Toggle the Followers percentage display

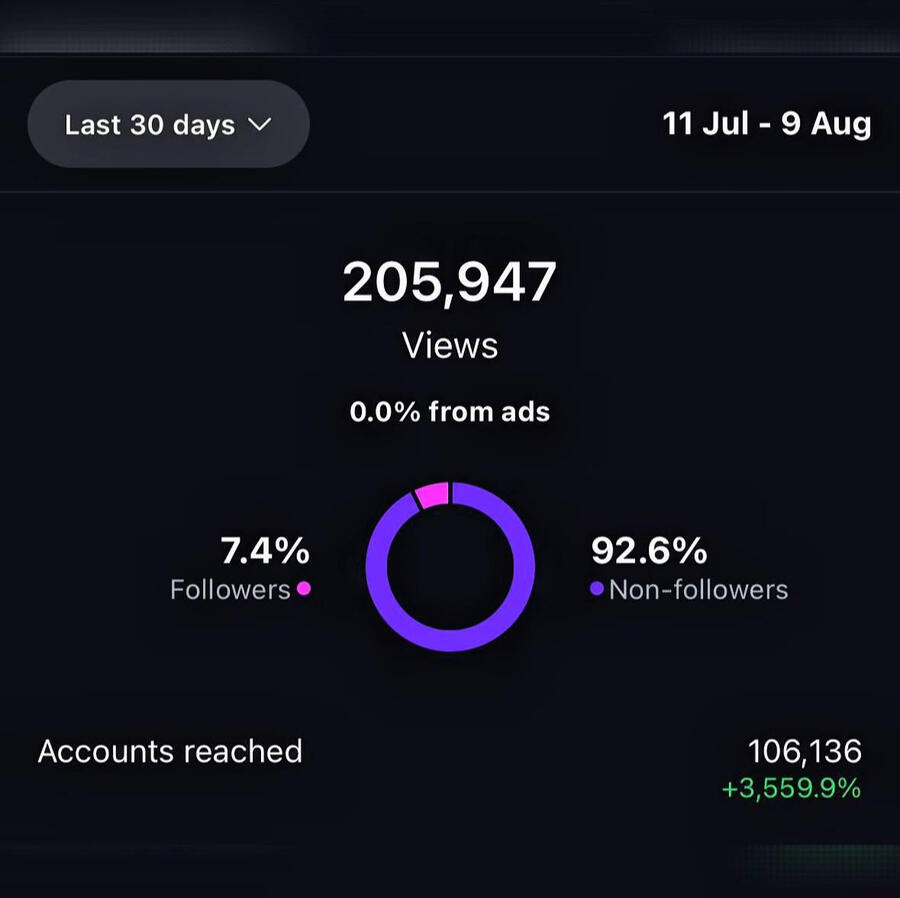coord(265,551)
